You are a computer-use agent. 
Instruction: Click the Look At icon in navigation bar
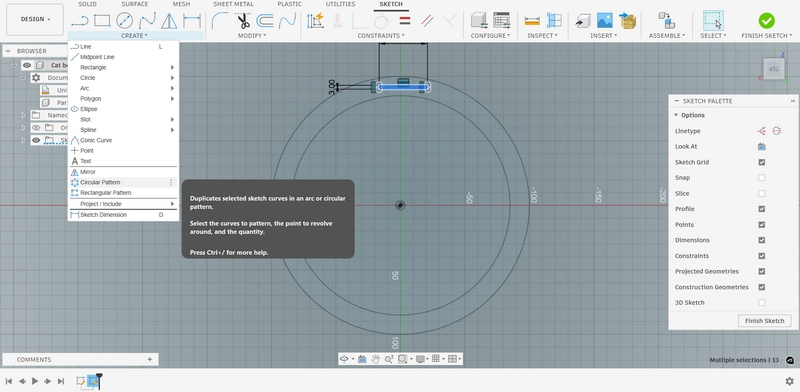click(362, 359)
